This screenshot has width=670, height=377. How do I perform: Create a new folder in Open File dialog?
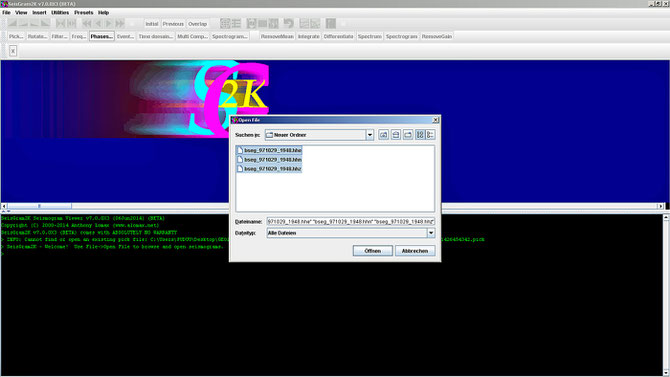click(x=408, y=135)
